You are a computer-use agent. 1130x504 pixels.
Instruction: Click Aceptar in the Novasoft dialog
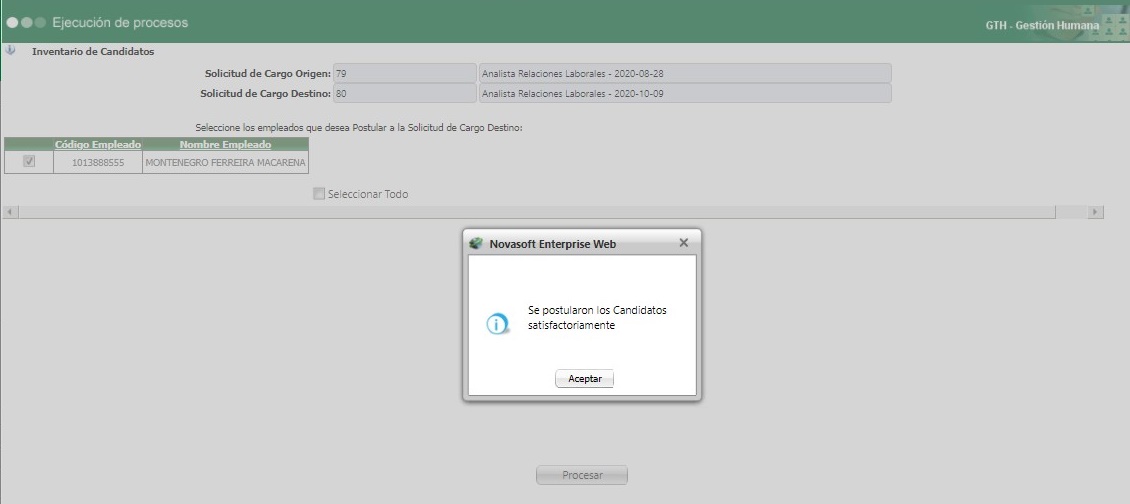[x=584, y=379]
